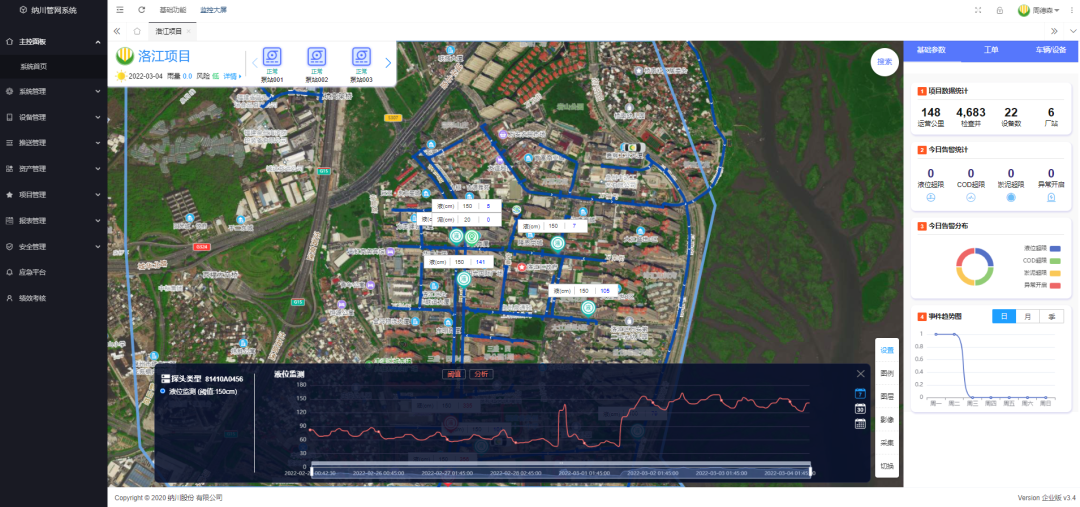Collapse the sidebar with the hamburger icon
1080x507 pixels.
click(x=120, y=10)
